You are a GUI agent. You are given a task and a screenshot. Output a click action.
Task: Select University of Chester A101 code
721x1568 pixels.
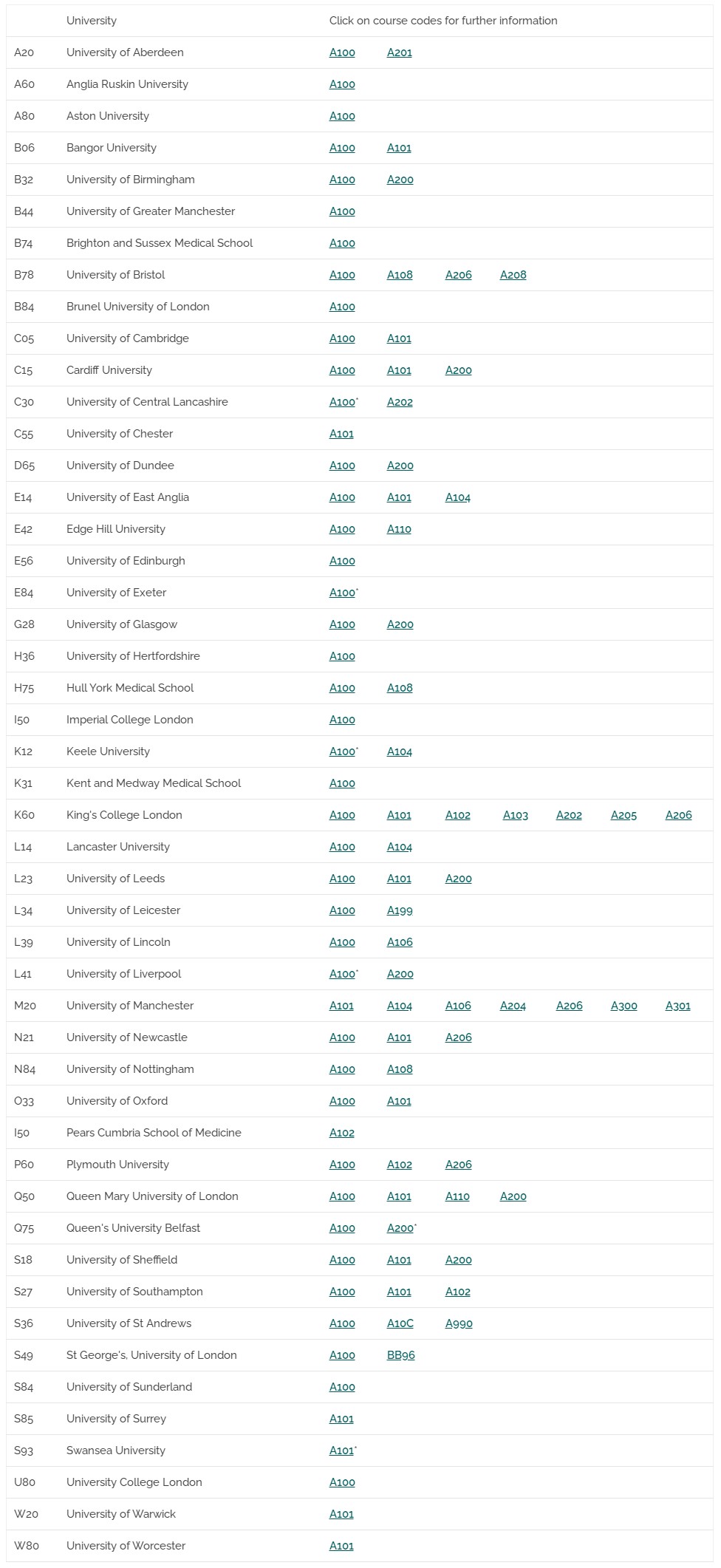point(341,434)
